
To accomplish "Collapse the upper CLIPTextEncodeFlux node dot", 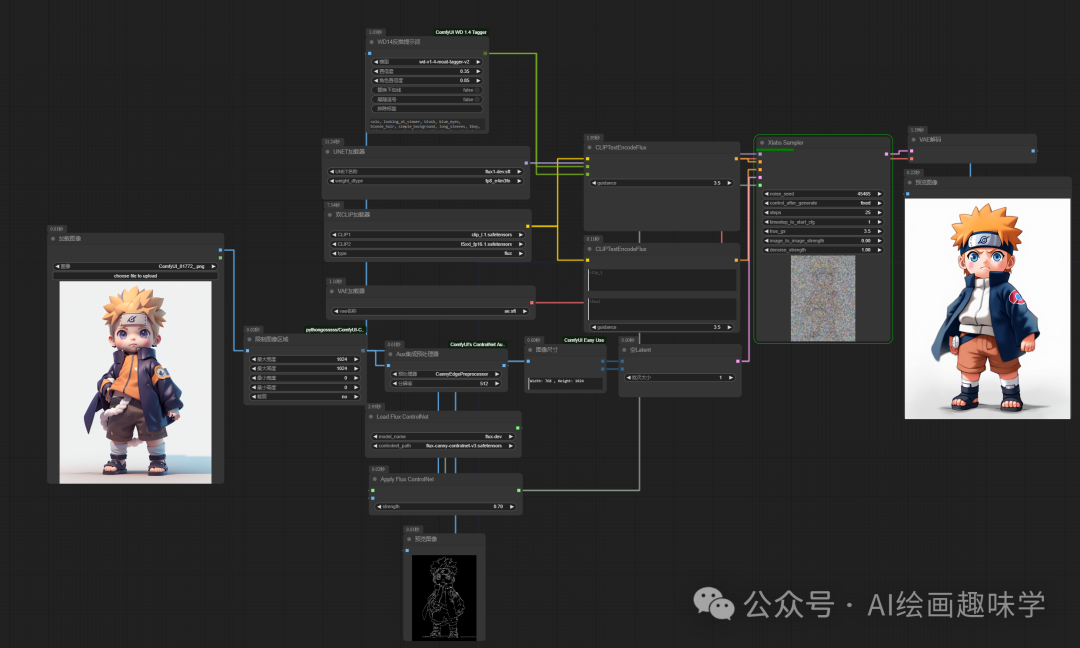I will click(x=590, y=147).
